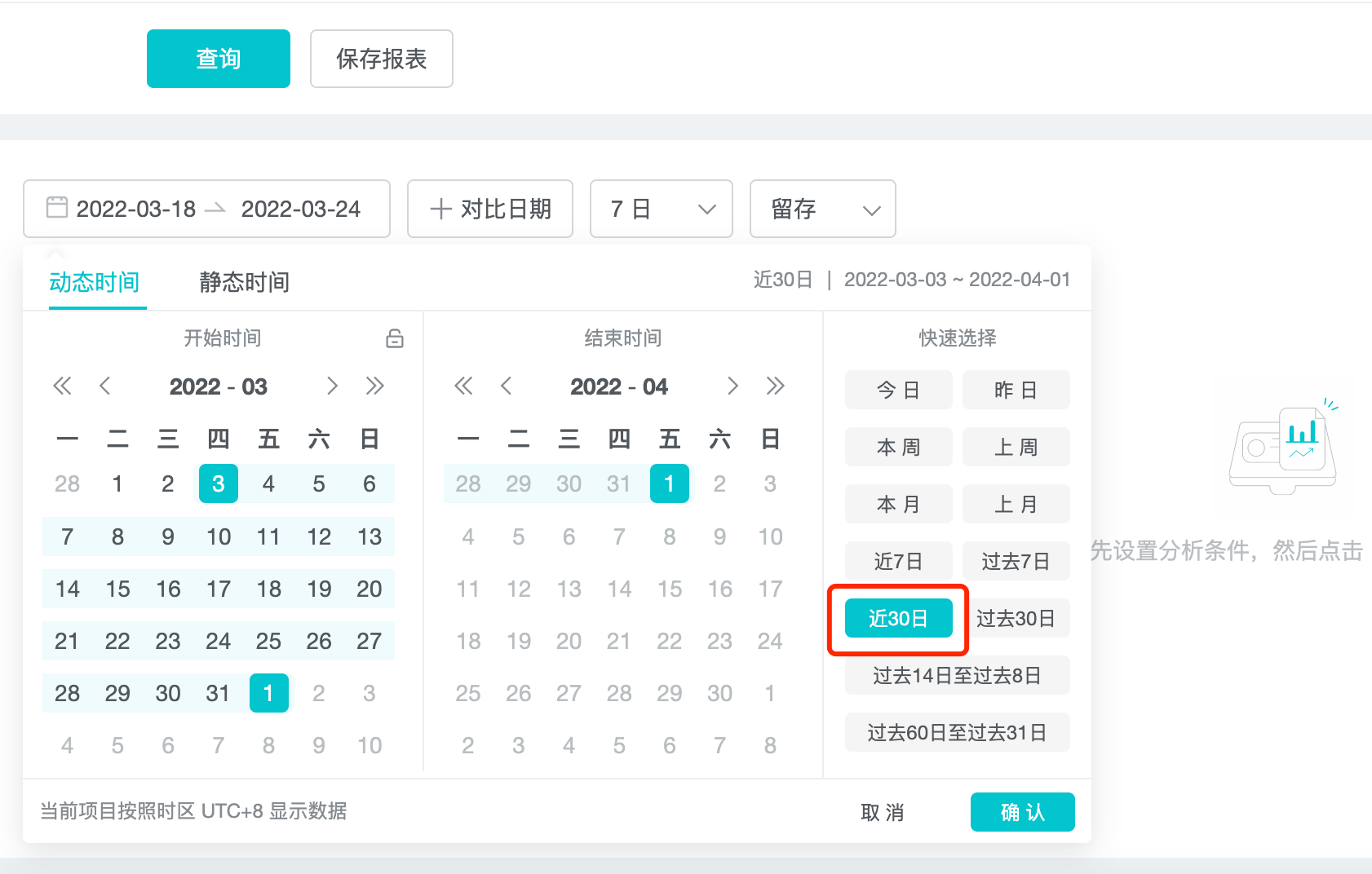
Task: Go to next month in end calendar
Action: click(732, 386)
